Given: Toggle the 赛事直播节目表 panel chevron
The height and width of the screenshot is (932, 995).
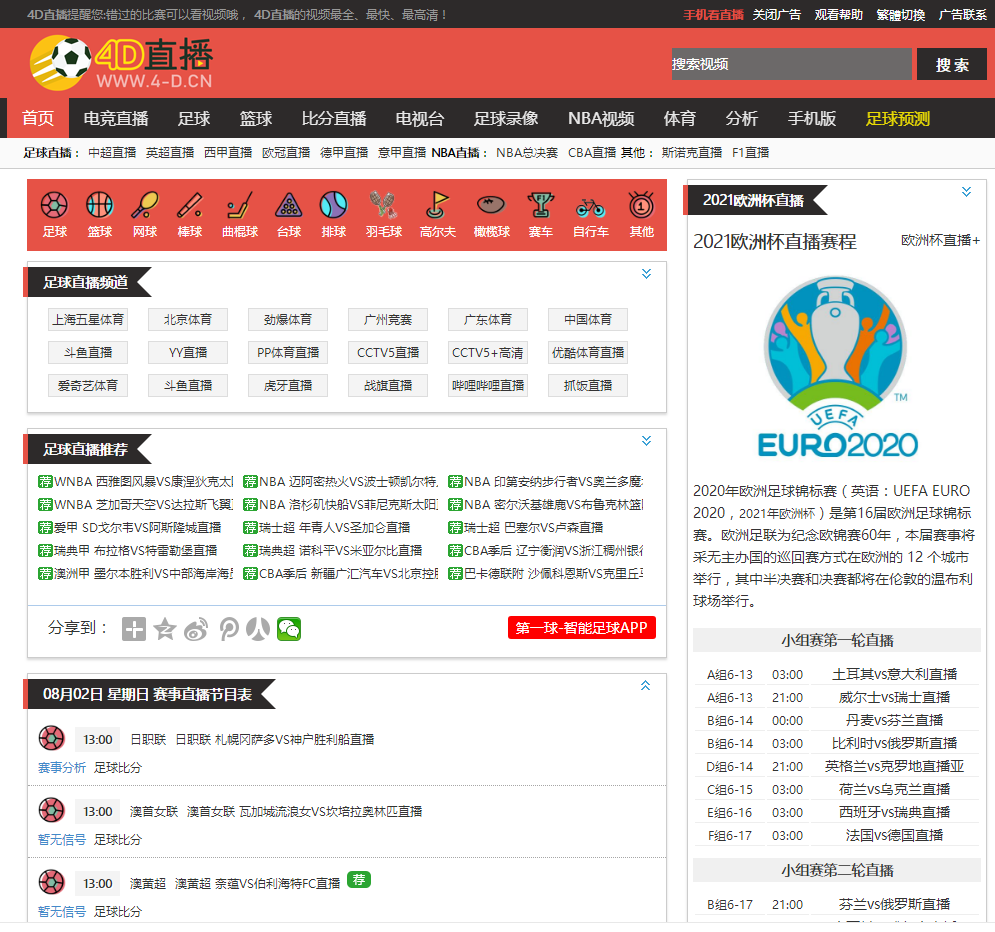Looking at the screenshot, I should coord(645,685).
